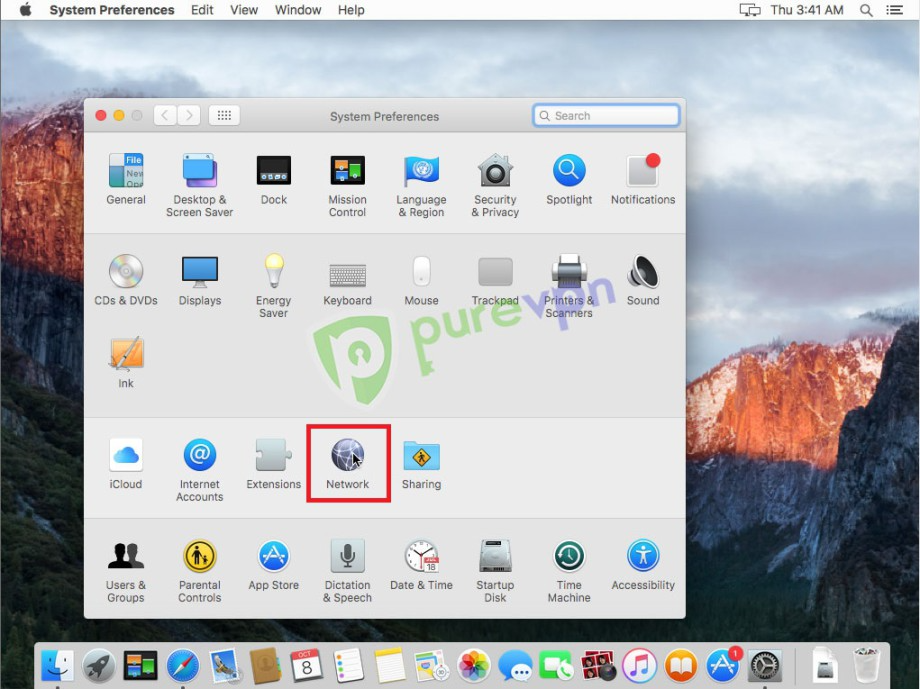Open the Trackpad preference pane
The image size is (920, 689).
click(495, 280)
